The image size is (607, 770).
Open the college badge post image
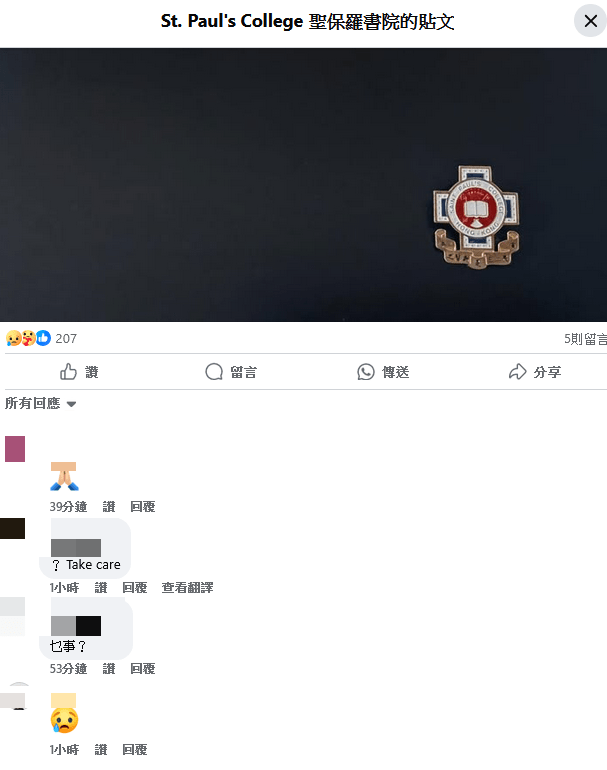coord(304,185)
